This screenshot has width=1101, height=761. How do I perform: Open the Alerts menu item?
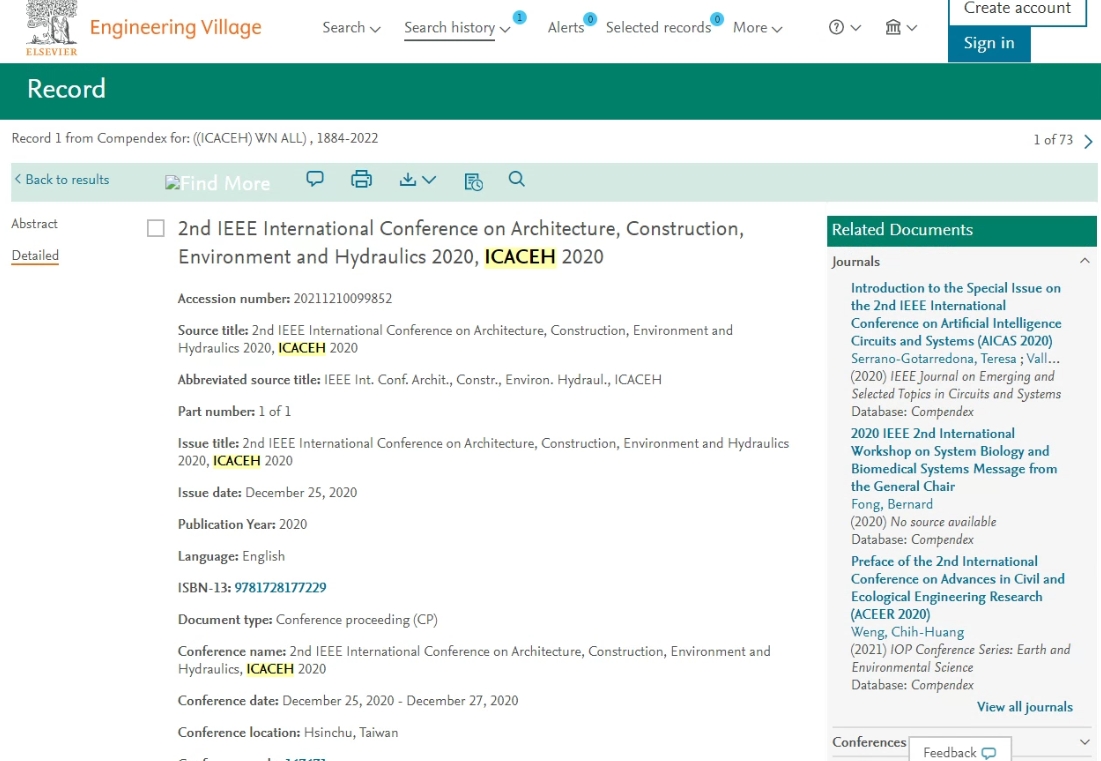pos(565,27)
